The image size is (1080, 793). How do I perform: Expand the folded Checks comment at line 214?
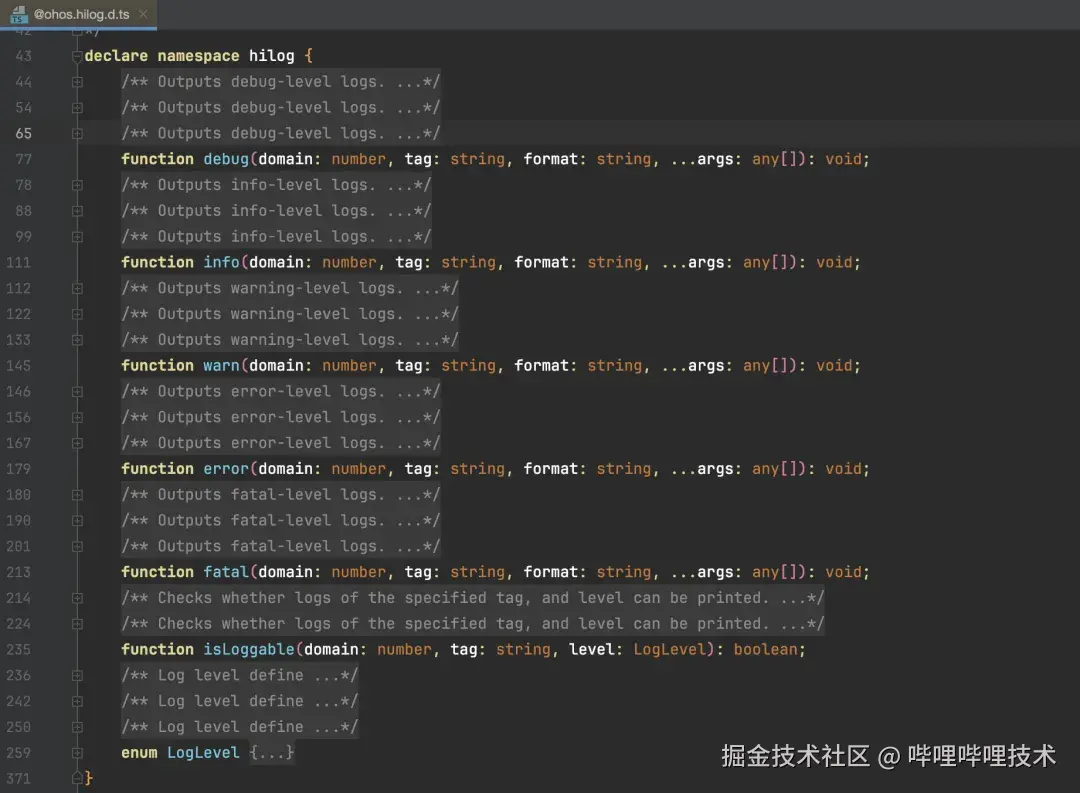(x=77, y=598)
